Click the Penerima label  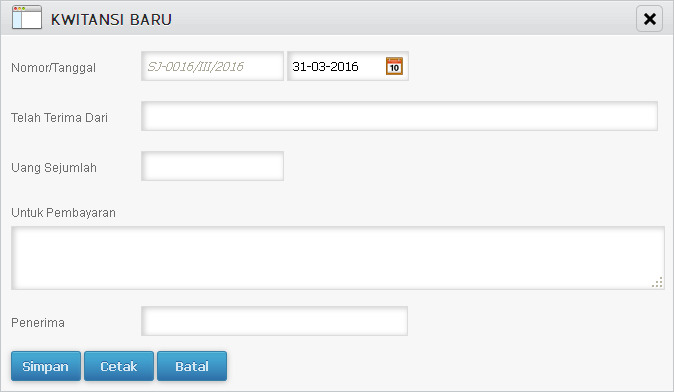tap(38, 323)
